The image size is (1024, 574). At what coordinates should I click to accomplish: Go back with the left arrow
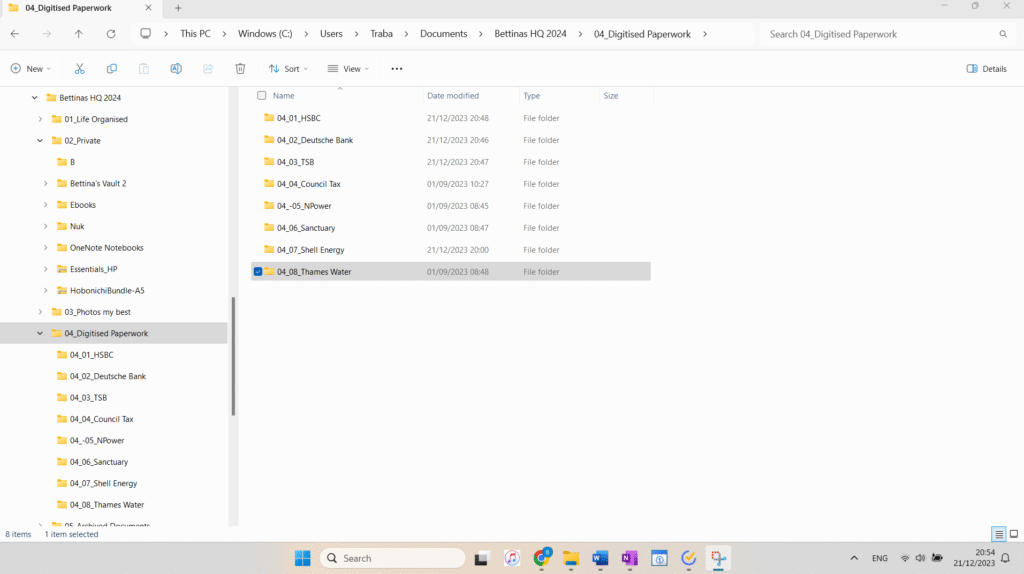tap(15, 34)
